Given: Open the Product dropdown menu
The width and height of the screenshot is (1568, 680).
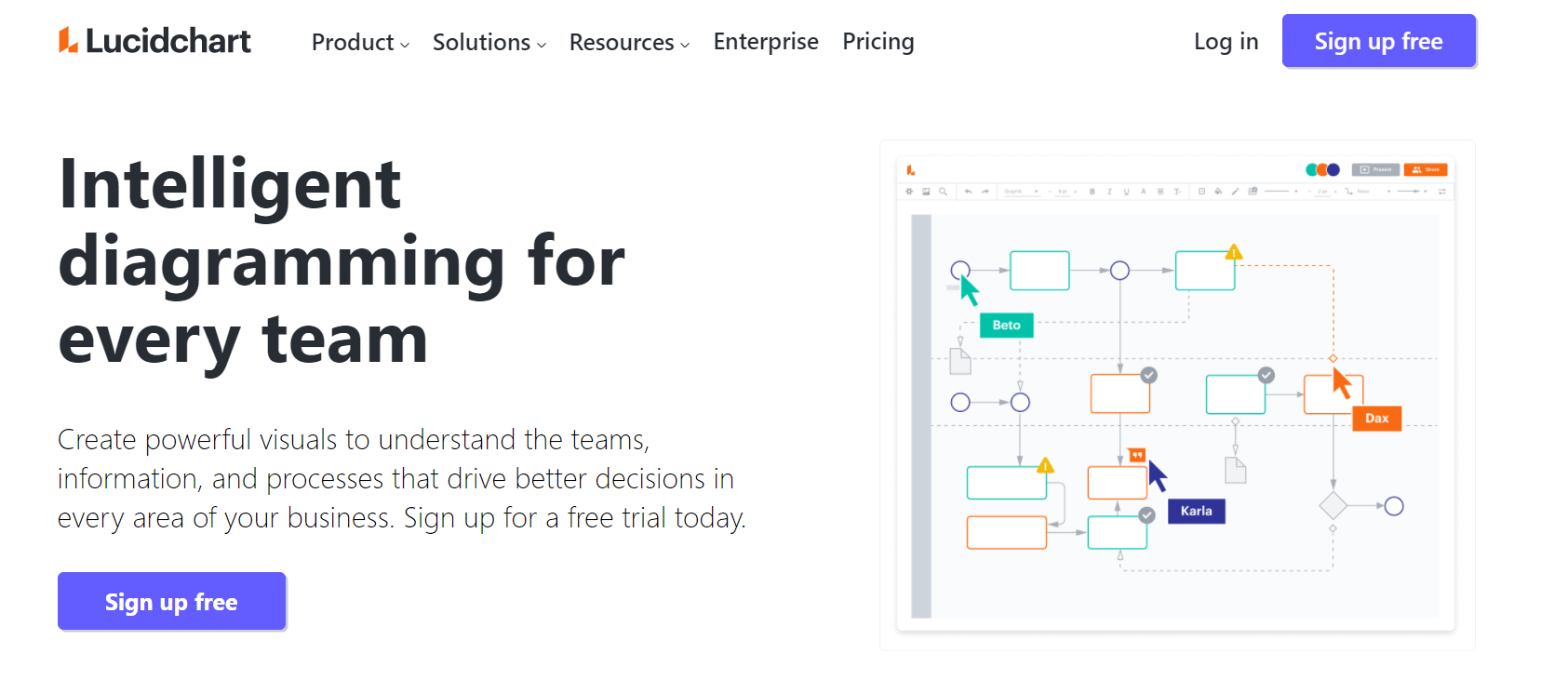Looking at the screenshot, I should pyautogui.click(x=360, y=42).
